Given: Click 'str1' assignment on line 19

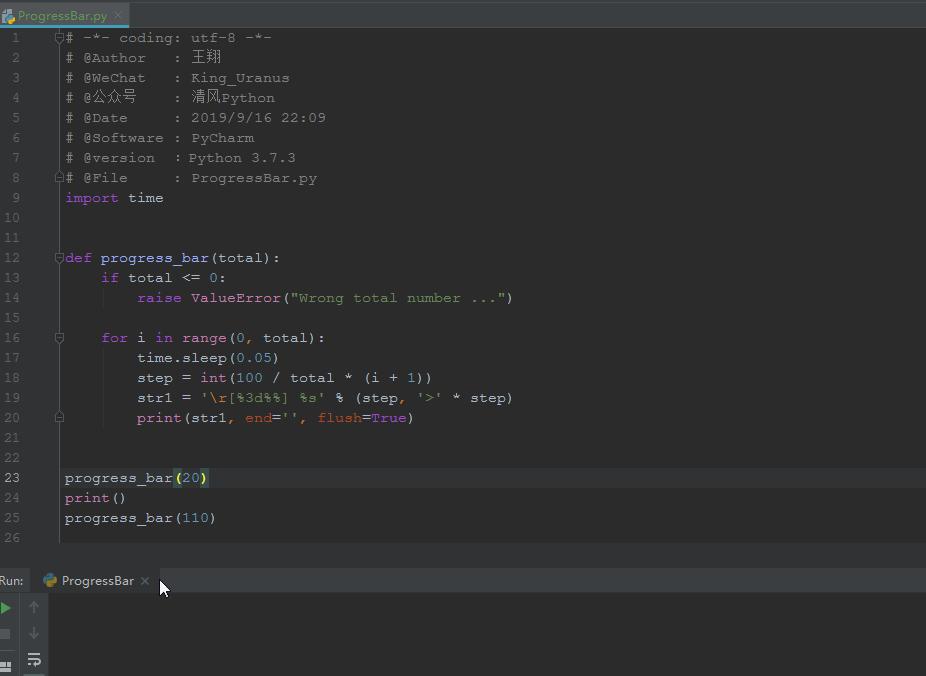Looking at the screenshot, I should click(x=155, y=398).
